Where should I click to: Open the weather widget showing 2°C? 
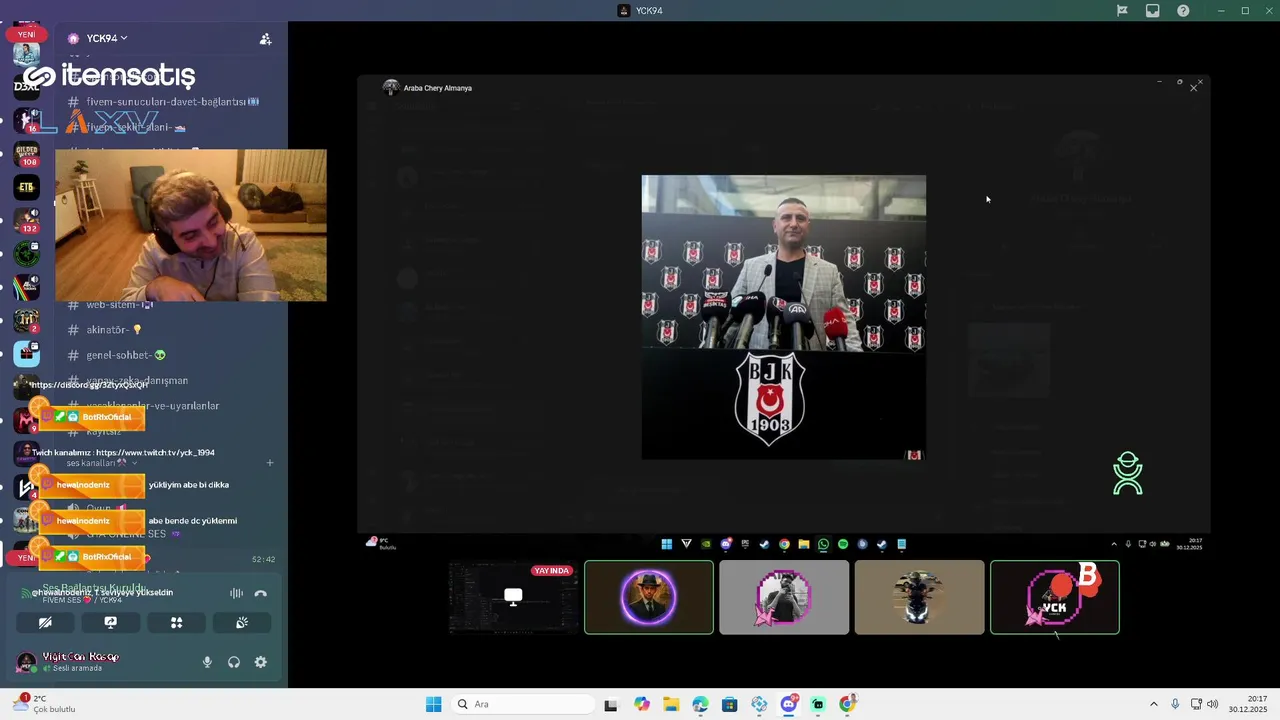pyautogui.click(x=45, y=704)
